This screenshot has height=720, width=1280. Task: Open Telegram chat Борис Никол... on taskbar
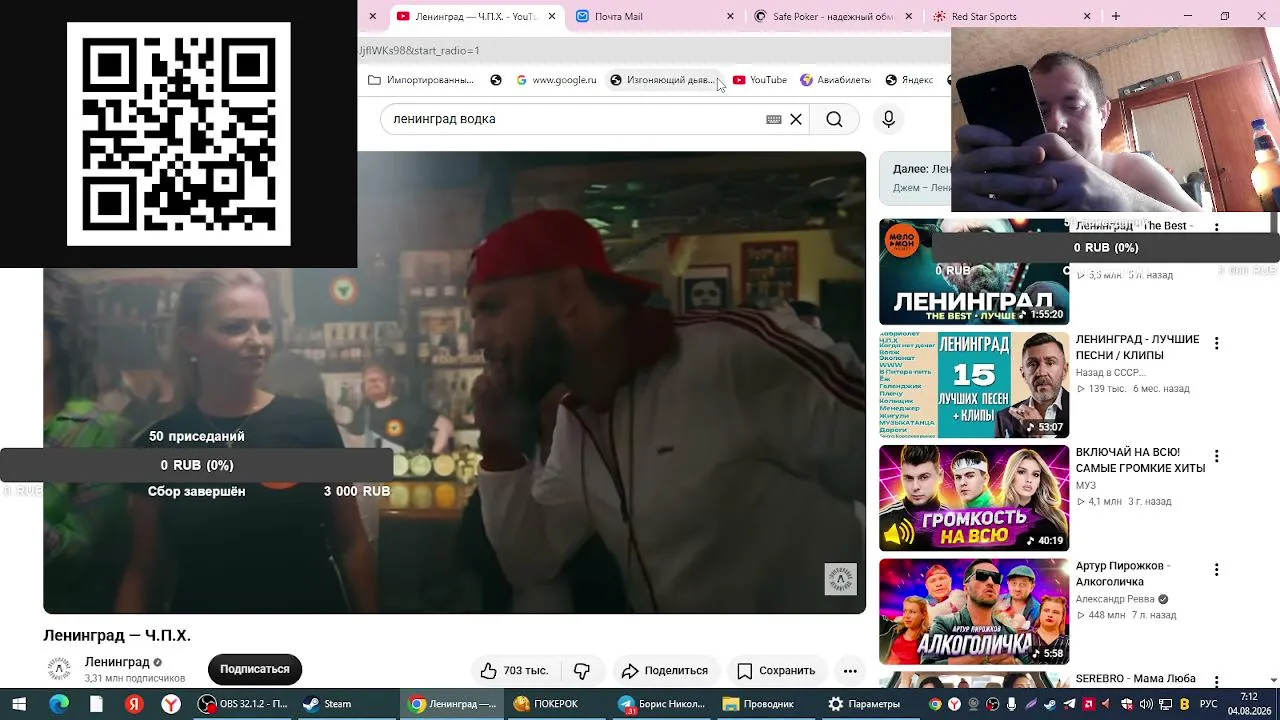[661, 704]
